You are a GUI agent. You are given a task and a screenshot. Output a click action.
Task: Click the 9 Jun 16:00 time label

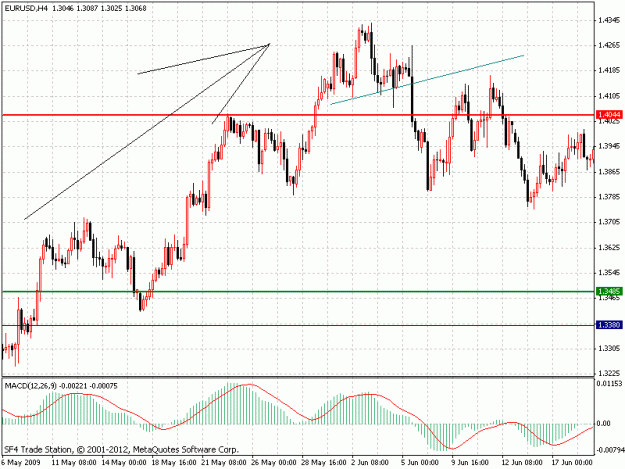click(470, 463)
